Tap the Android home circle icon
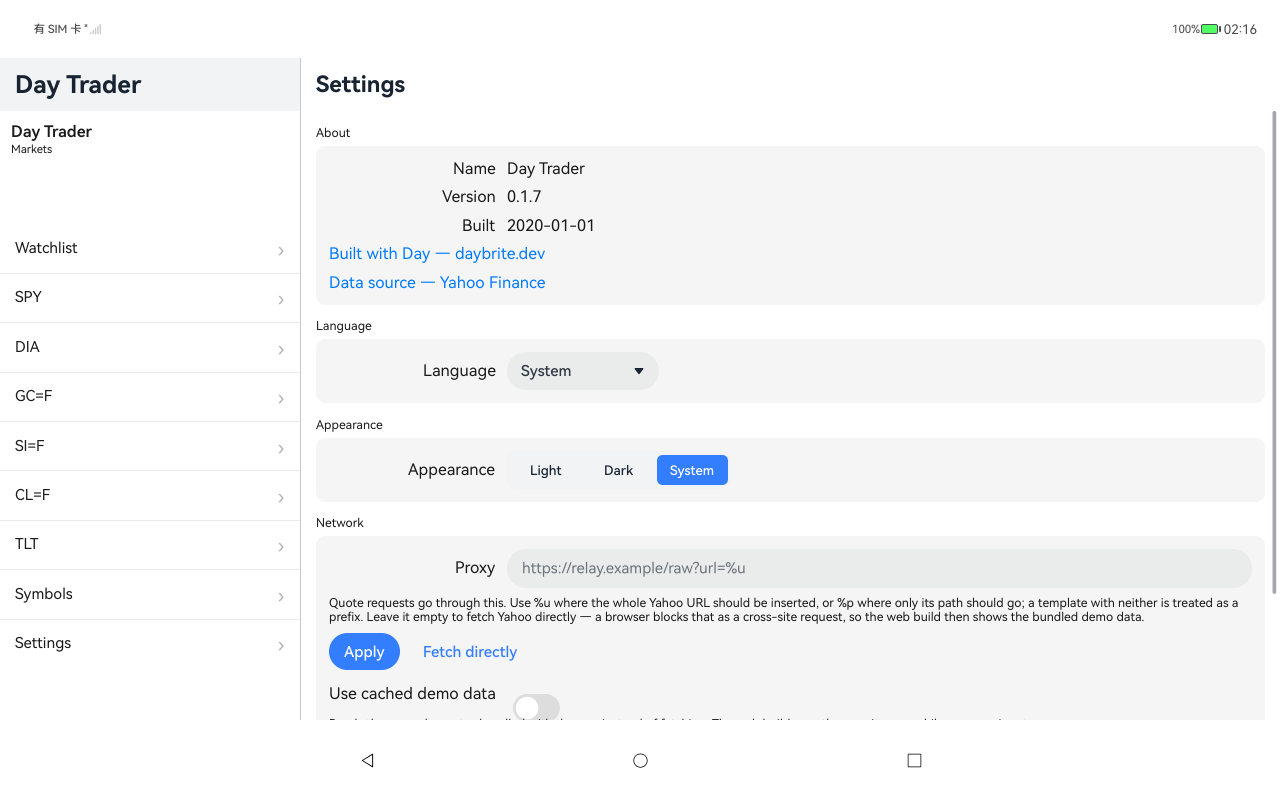 (x=640, y=760)
